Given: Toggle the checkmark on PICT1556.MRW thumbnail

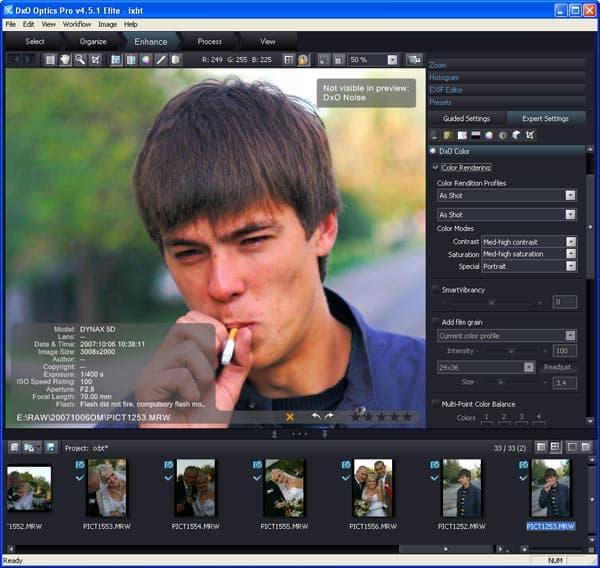Looking at the screenshot, I should pyautogui.click(x=346, y=478).
